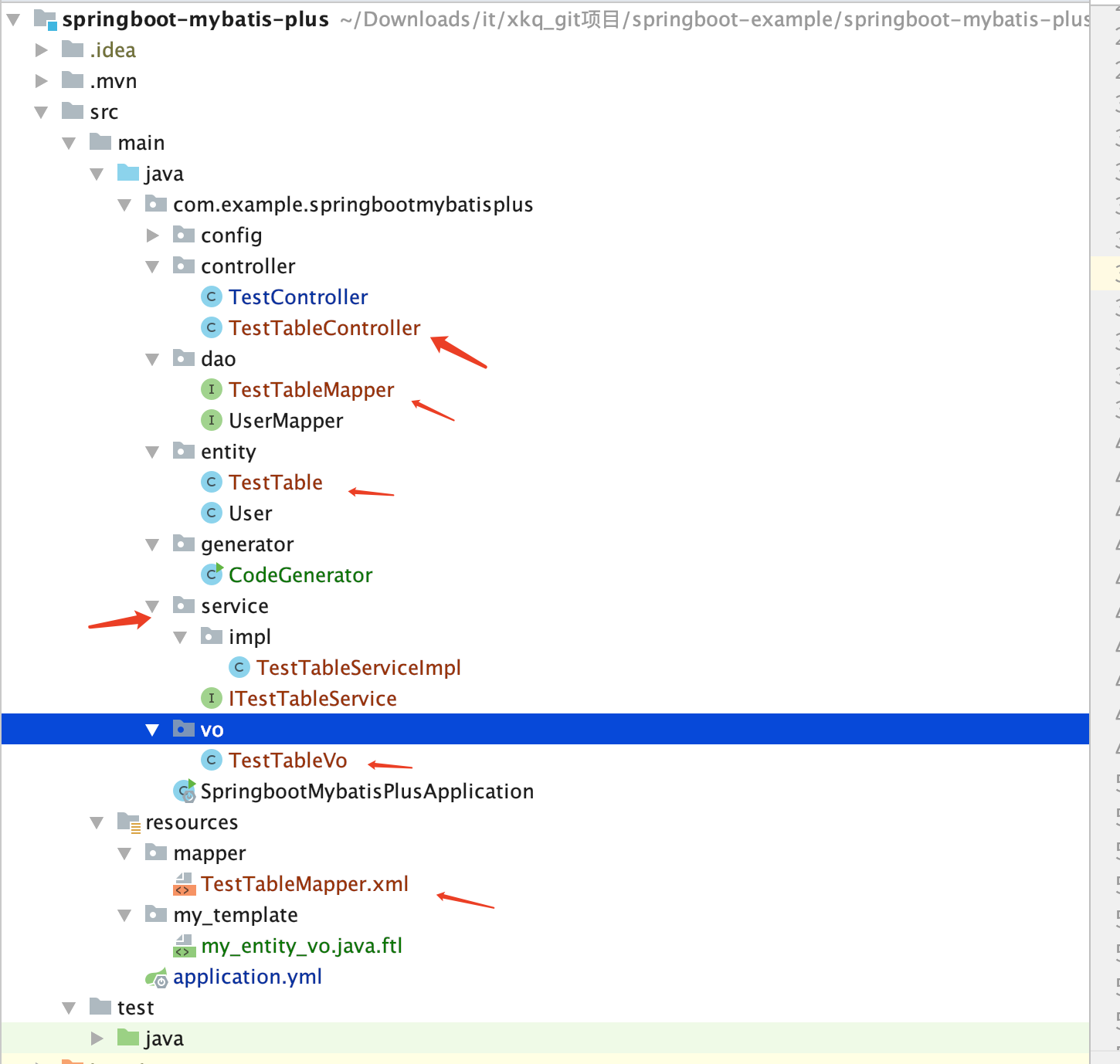Viewport: 1120px width, 1064px height.
Task: Select the TestTableVo class
Action: pyautogui.click(x=288, y=761)
